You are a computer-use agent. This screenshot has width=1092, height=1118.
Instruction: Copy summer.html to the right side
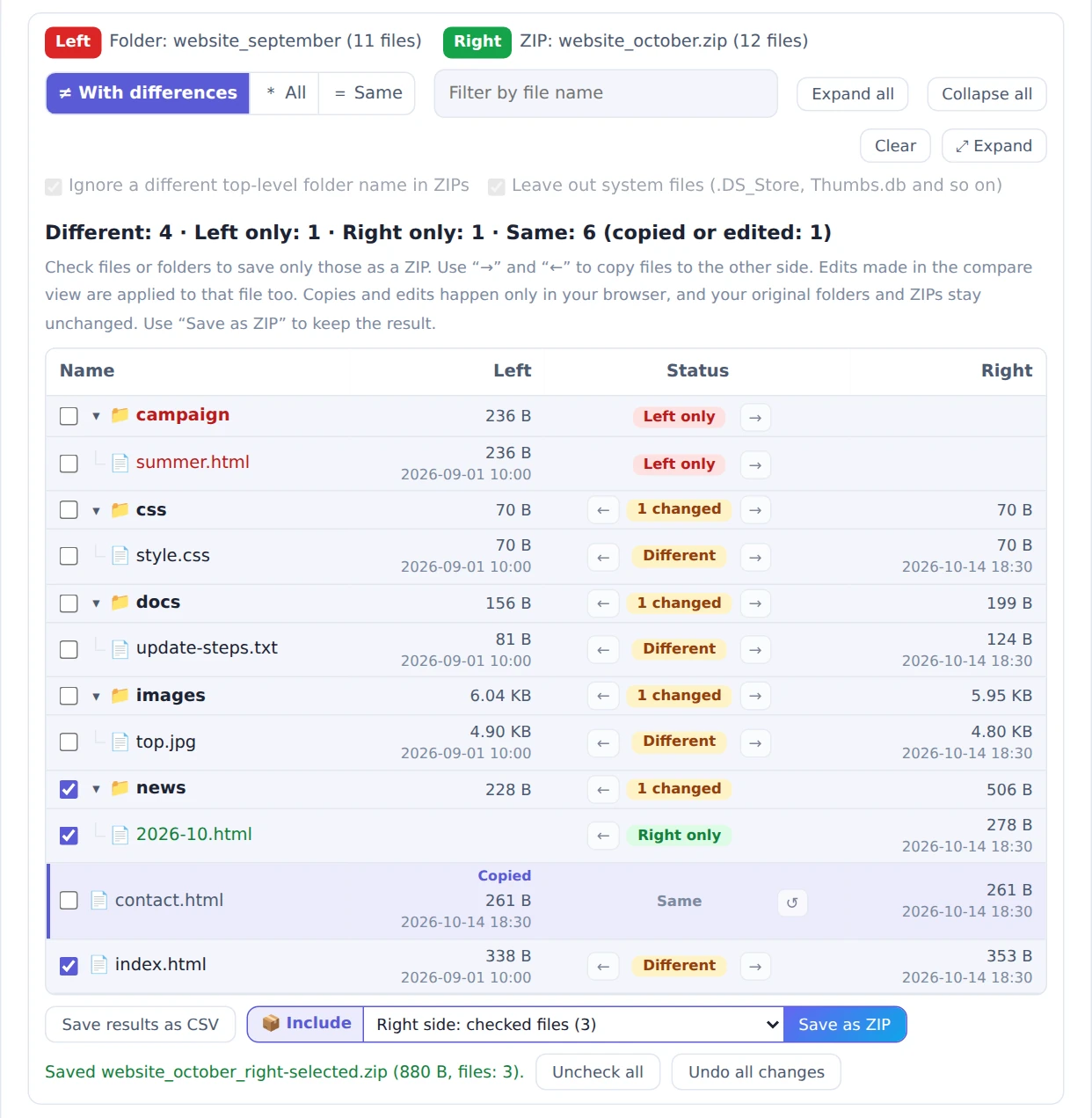[x=755, y=464]
